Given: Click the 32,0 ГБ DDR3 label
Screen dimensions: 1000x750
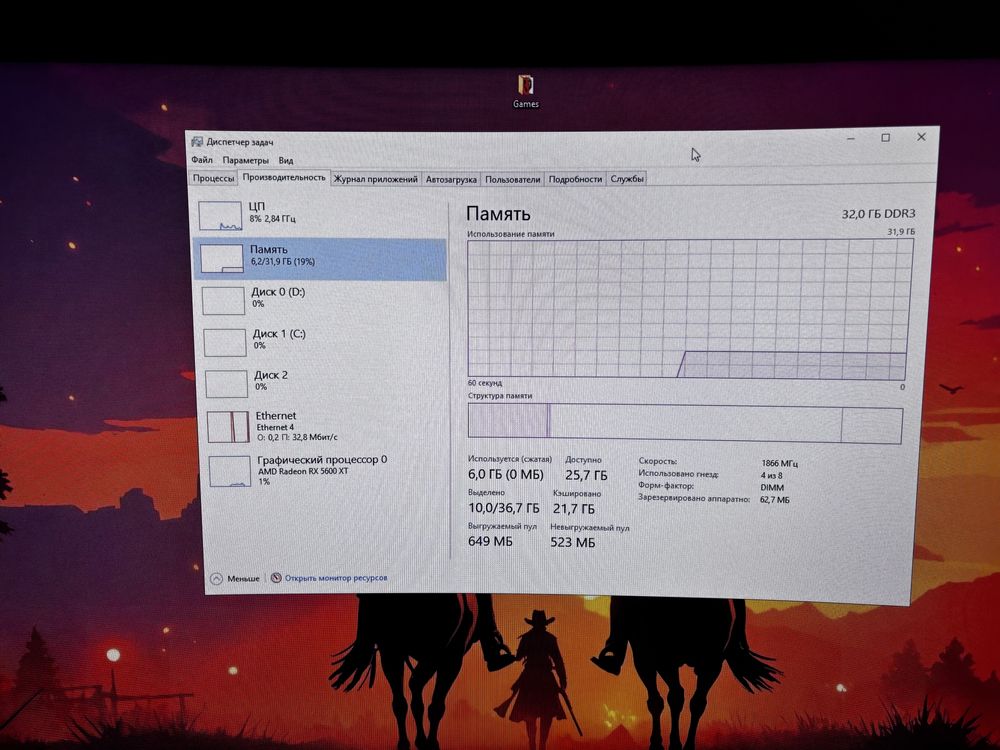Looking at the screenshot, I should 878,214.
